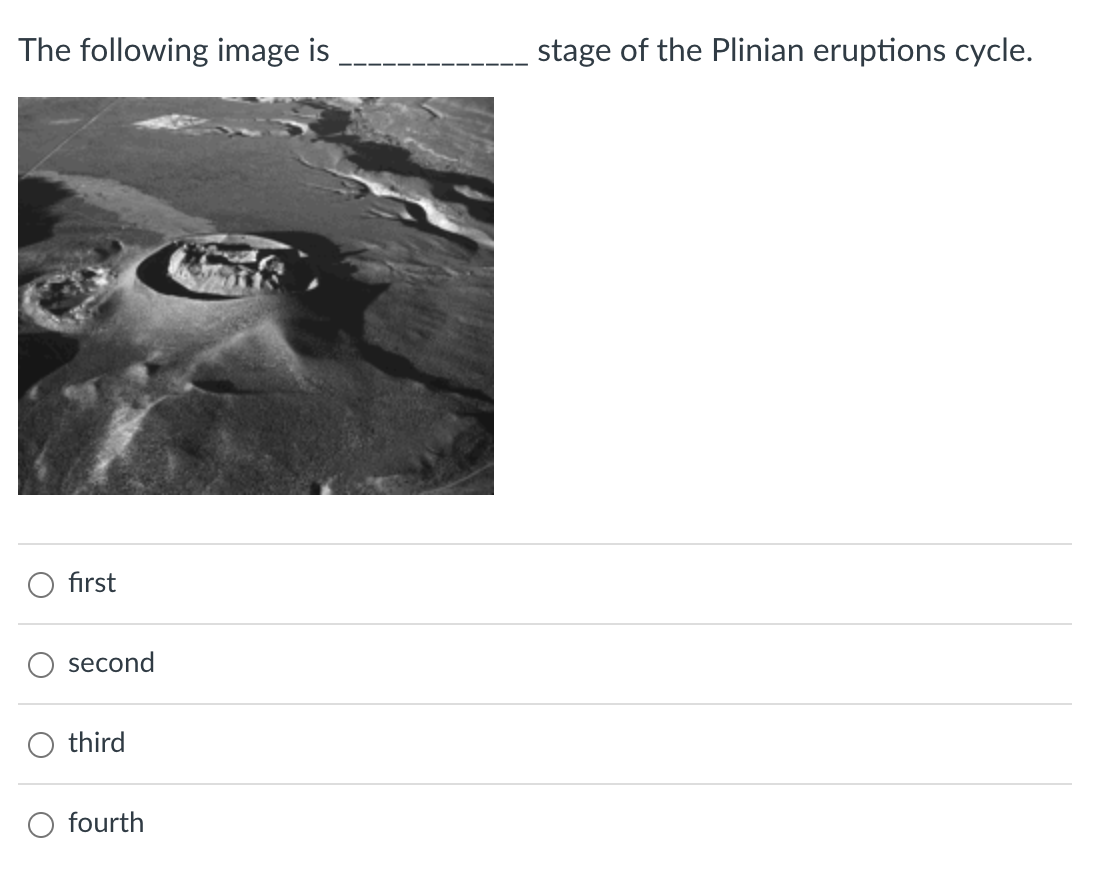Select the 'third' radio button
The height and width of the screenshot is (878, 1094).
tap(40, 744)
